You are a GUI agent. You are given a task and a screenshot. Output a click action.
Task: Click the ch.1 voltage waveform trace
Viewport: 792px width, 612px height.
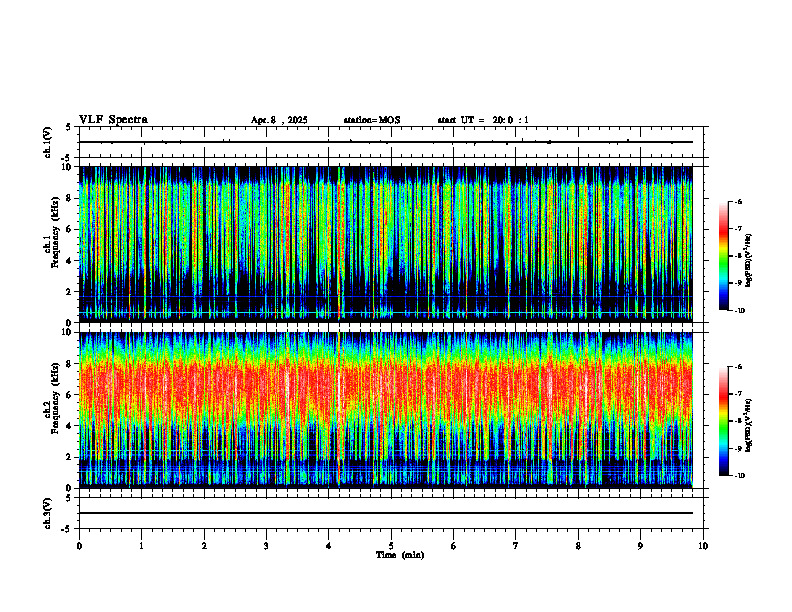click(386, 142)
